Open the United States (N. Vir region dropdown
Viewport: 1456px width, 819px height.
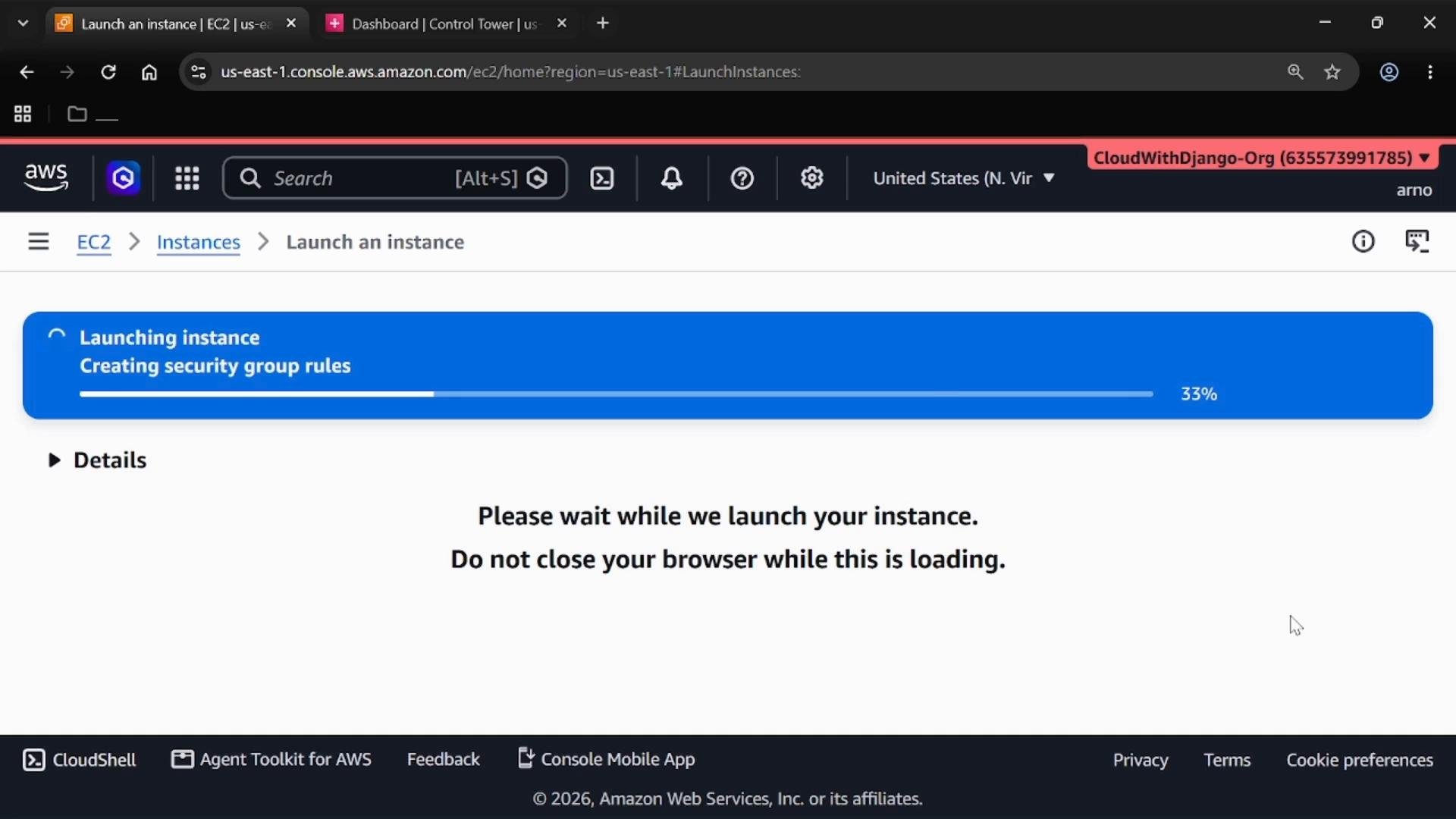click(964, 178)
